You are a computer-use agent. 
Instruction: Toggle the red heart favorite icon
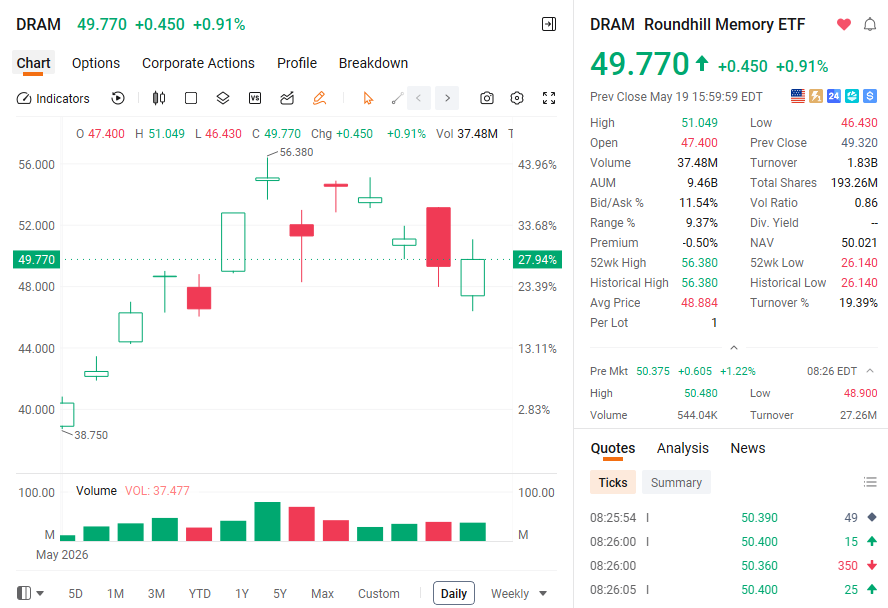[x=844, y=24]
